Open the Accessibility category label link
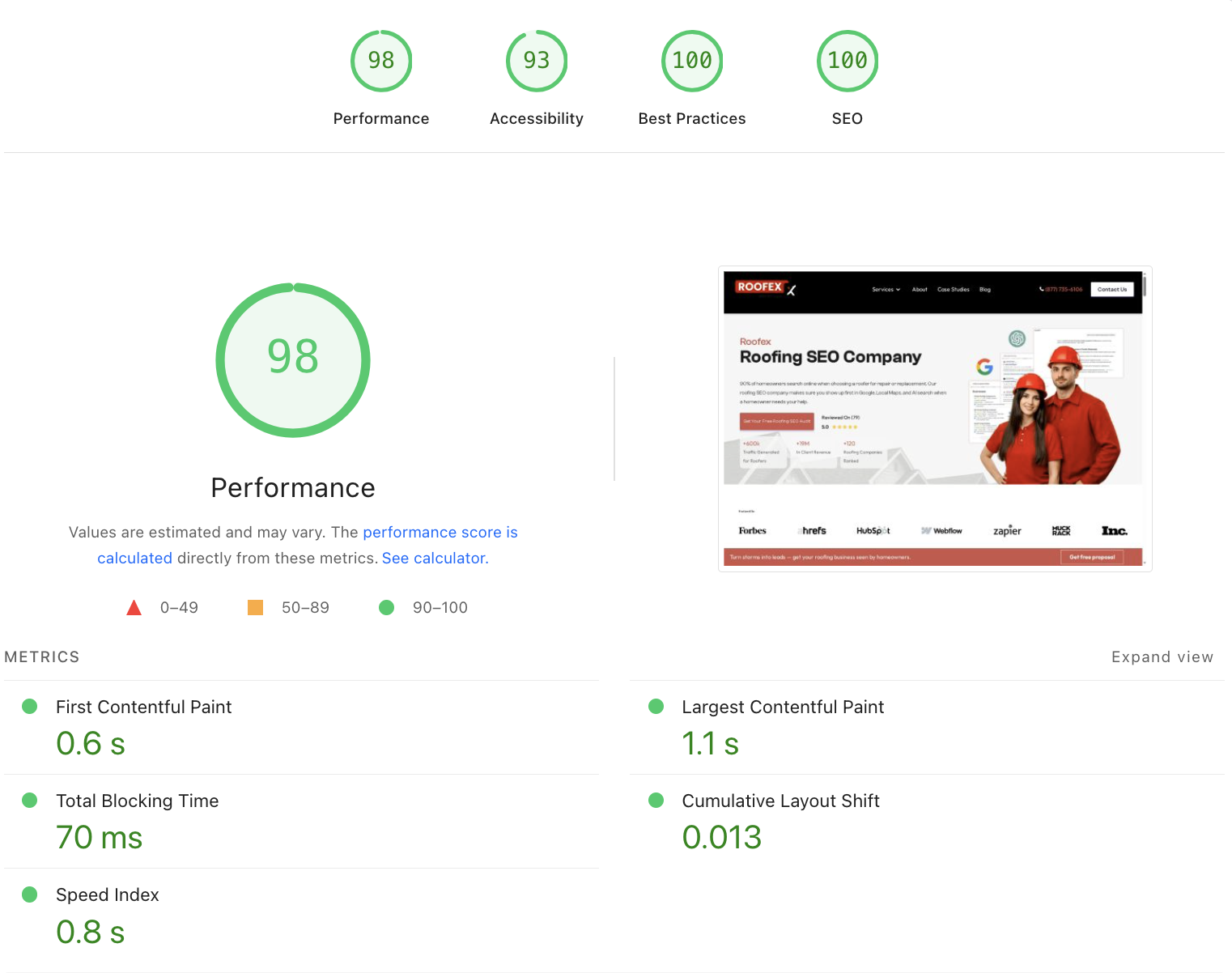 point(537,118)
